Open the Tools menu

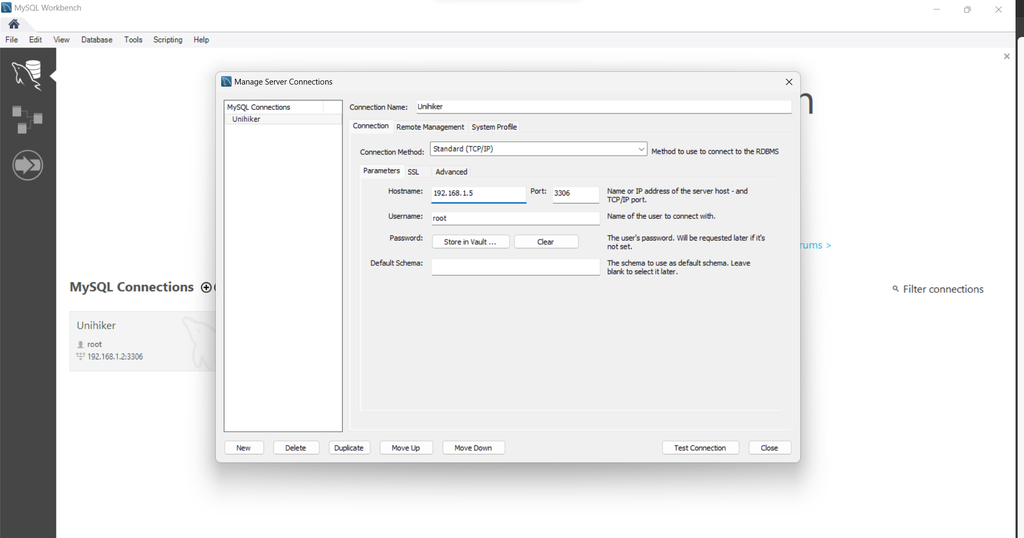coord(133,40)
